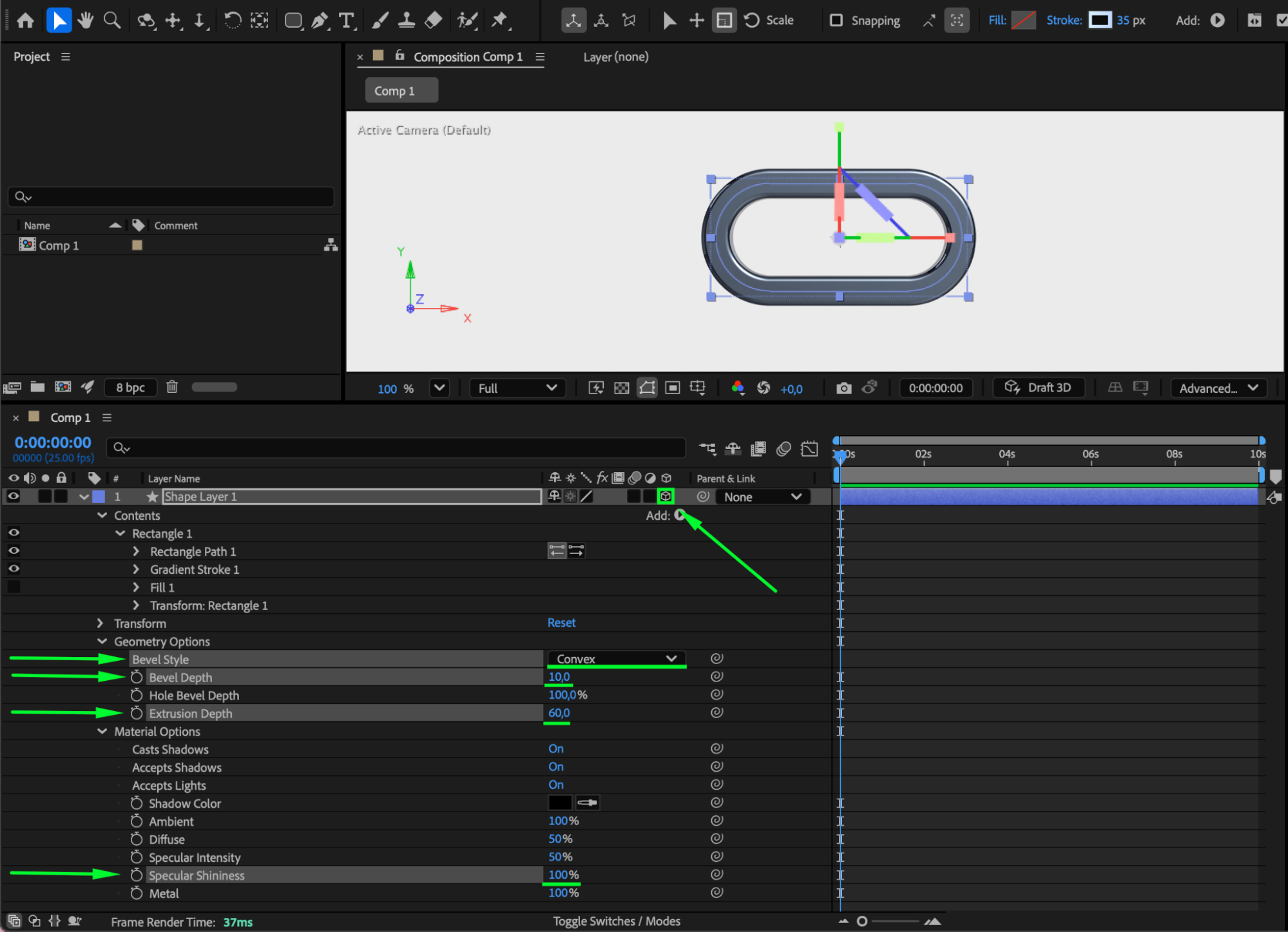
Task: Take snapshot with camera icon
Action: point(843,388)
